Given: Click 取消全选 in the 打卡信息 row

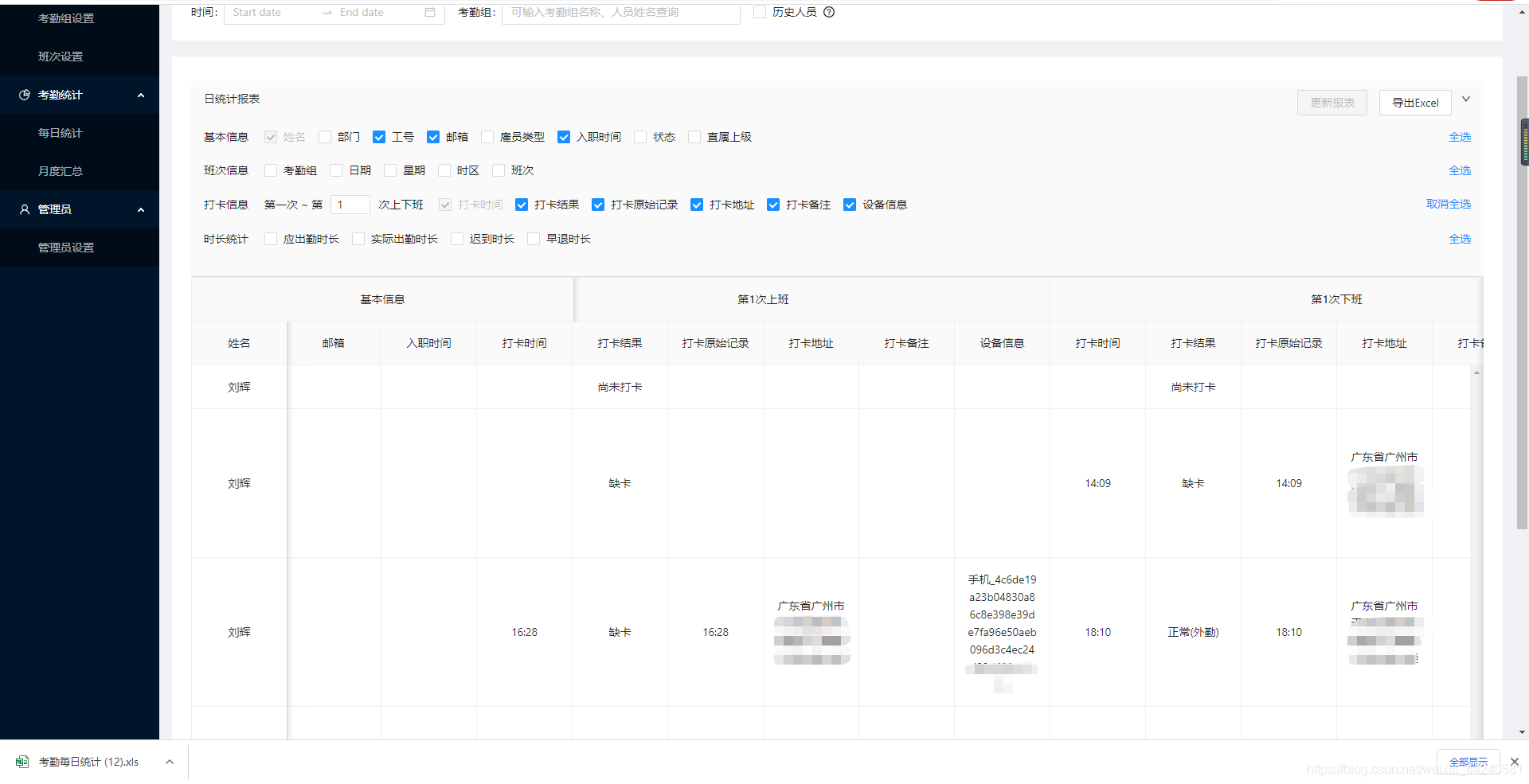Looking at the screenshot, I should point(1449,204).
